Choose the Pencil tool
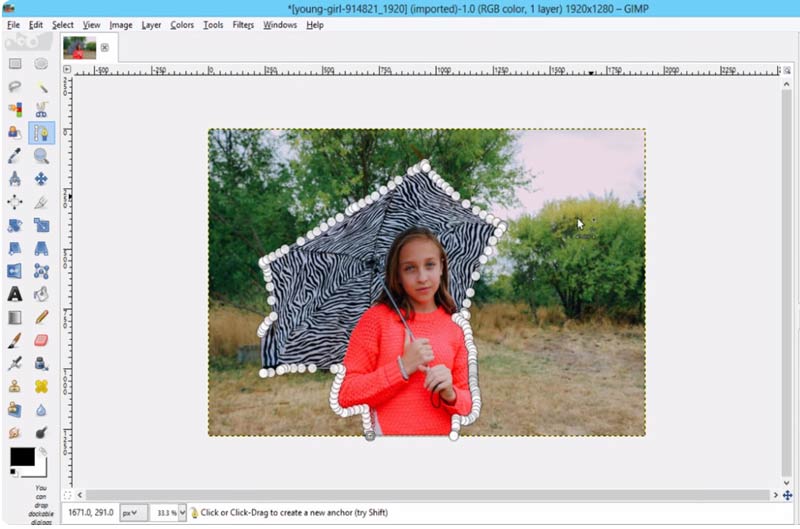800x529 pixels. [x=41, y=317]
